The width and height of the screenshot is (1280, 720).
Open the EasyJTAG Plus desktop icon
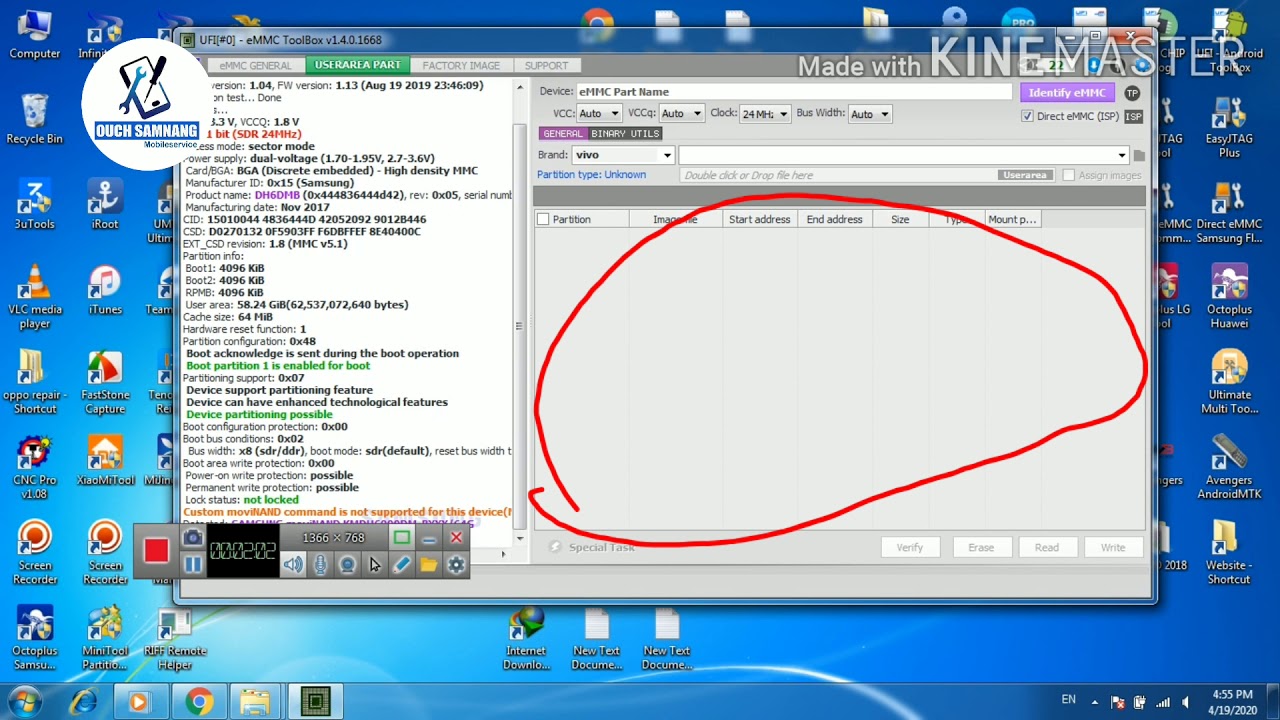pyautogui.click(x=1229, y=126)
